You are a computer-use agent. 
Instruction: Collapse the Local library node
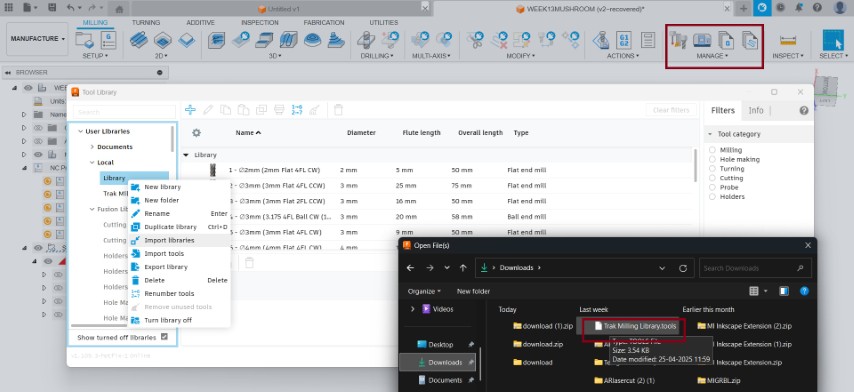(92, 162)
